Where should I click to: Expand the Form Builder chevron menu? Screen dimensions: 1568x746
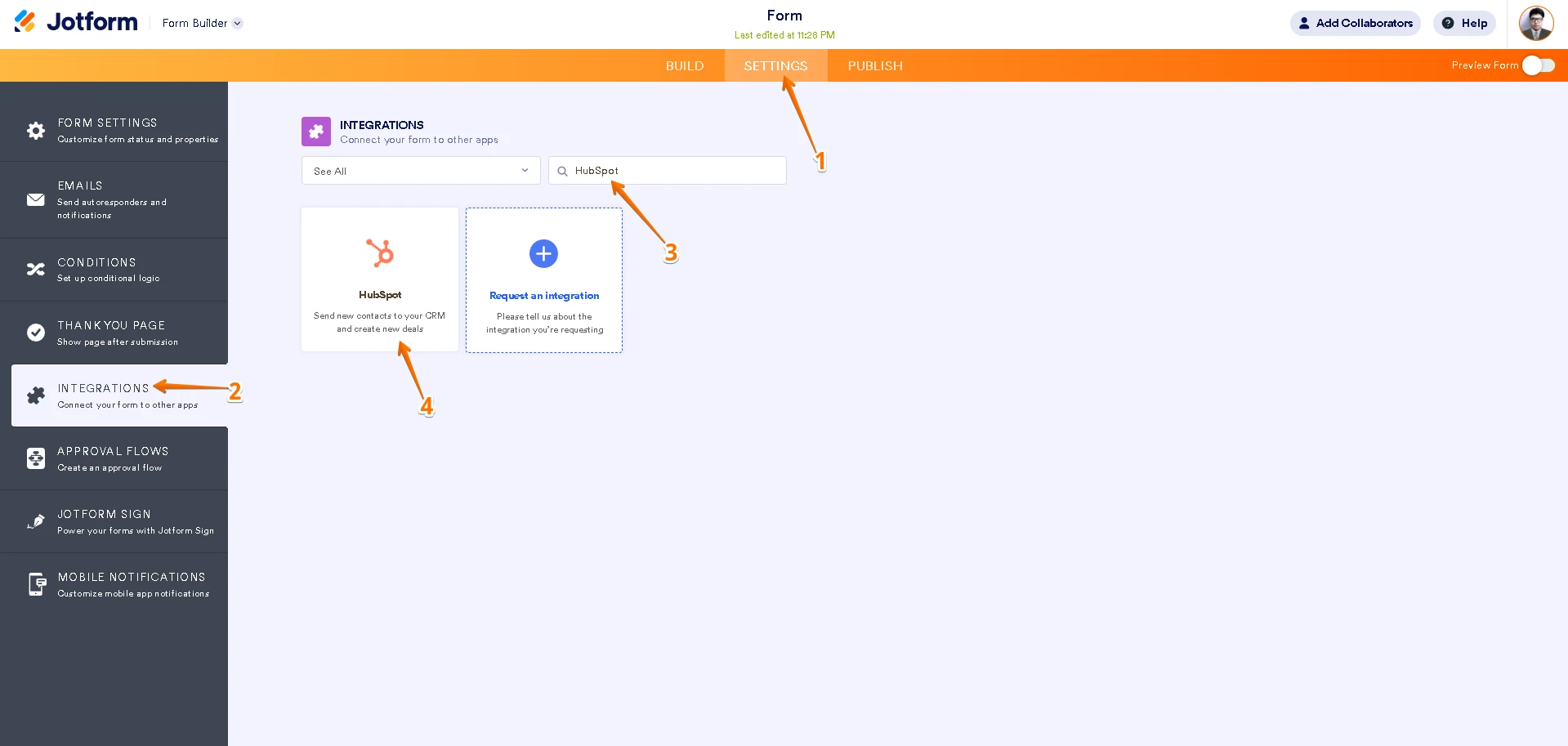click(x=237, y=24)
